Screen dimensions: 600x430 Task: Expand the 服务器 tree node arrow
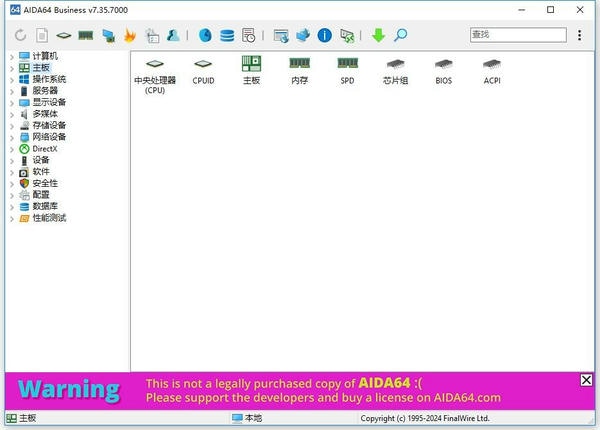click(12, 91)
